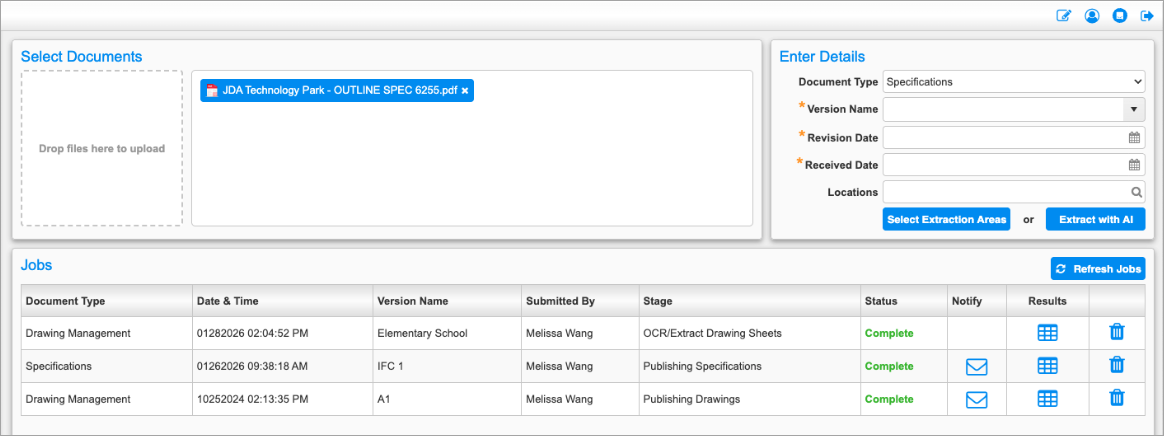This screenshot has width=1164, height=436.
Task: Delete the A1 drawing management job
Action: tap(1116, 398)
